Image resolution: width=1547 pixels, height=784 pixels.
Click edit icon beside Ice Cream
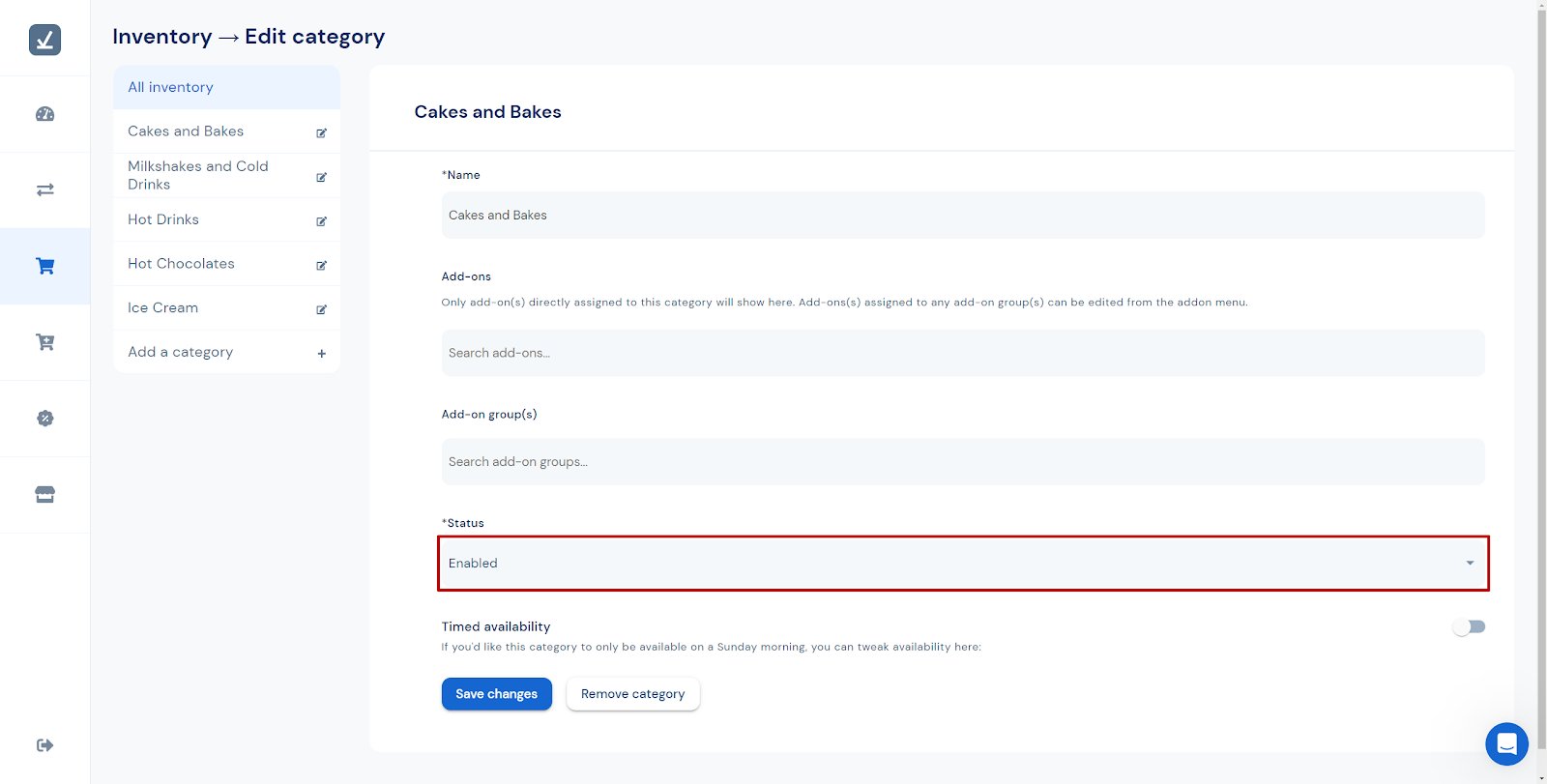pyautogui.click(x=322, y=309)
